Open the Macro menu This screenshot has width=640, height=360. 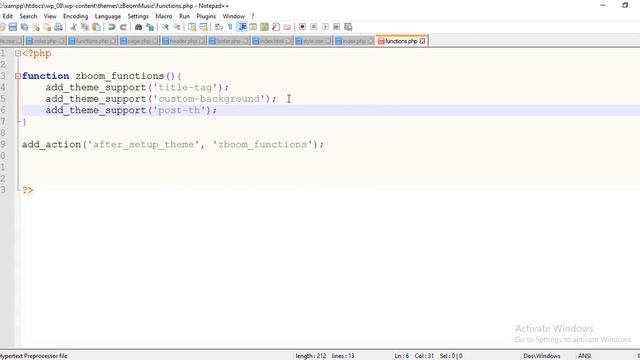164,16
